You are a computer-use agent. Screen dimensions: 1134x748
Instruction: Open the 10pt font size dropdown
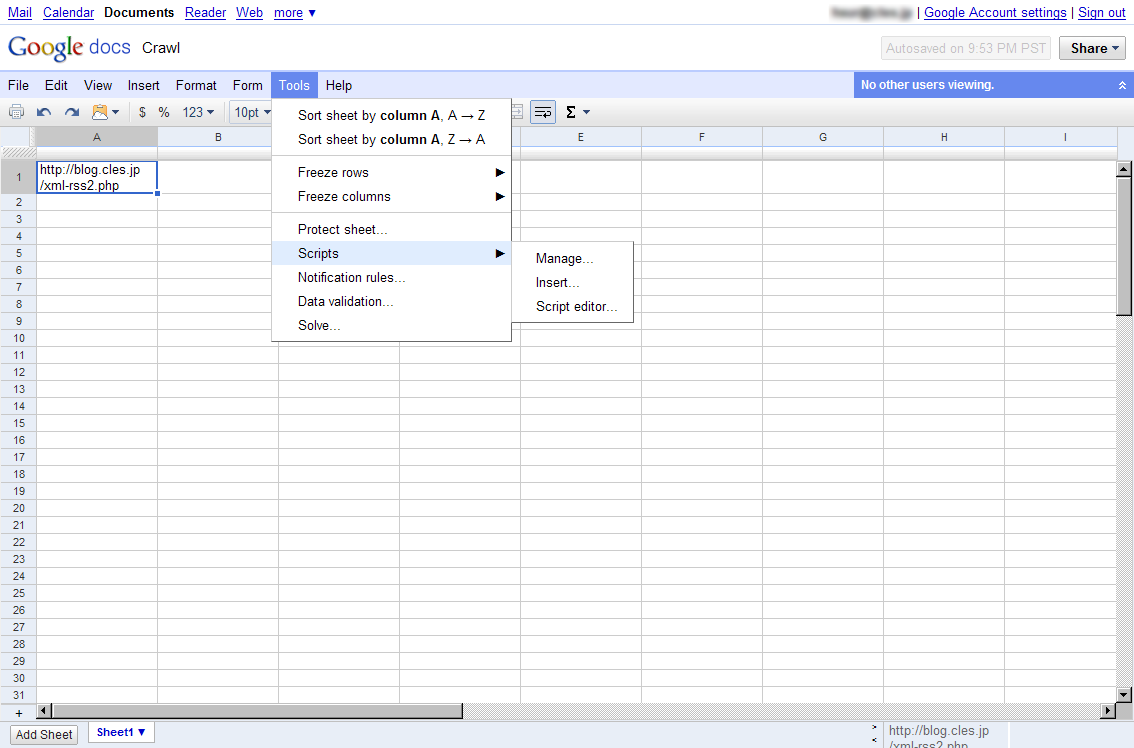[x=251, y=112]
